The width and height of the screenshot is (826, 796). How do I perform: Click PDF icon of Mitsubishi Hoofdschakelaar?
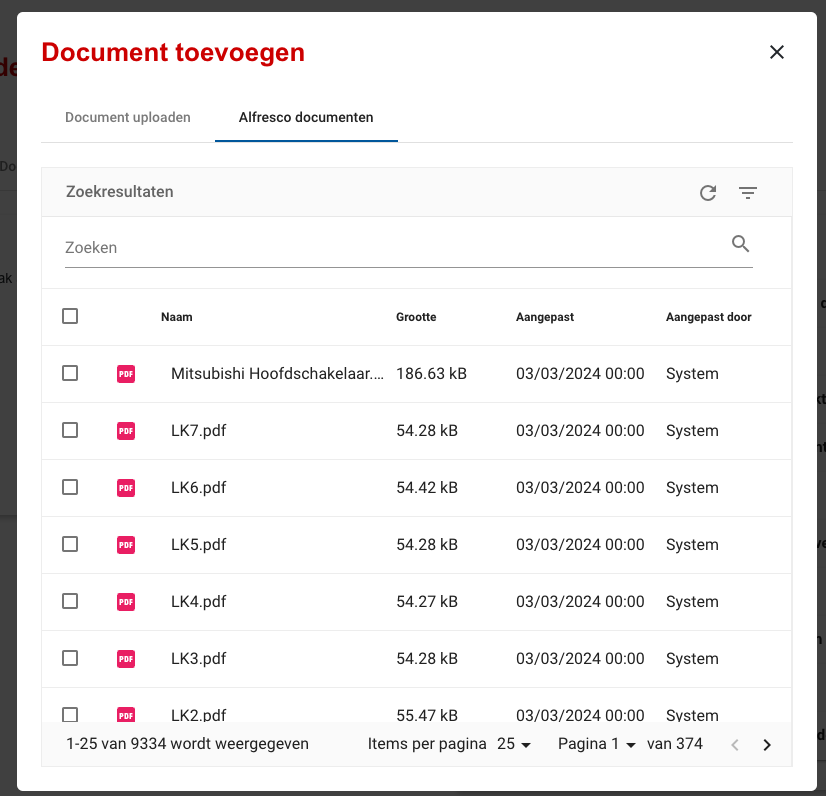click(126, 374)
